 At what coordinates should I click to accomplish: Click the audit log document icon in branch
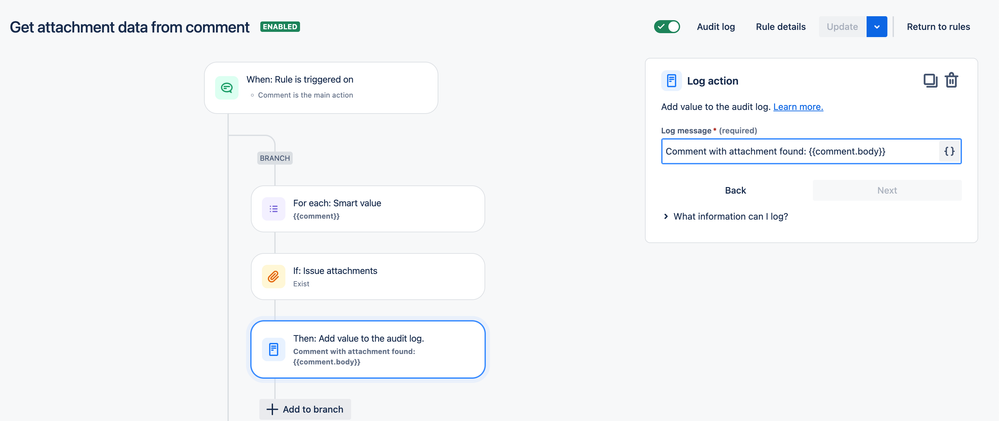pyautogui.click(x=273, y=349)
